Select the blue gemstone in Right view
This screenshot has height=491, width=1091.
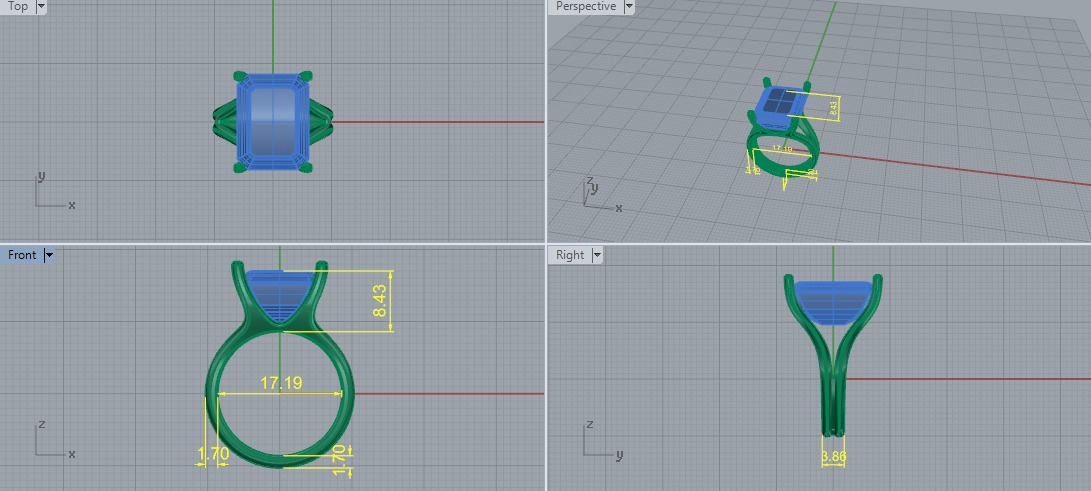point(833,303)
